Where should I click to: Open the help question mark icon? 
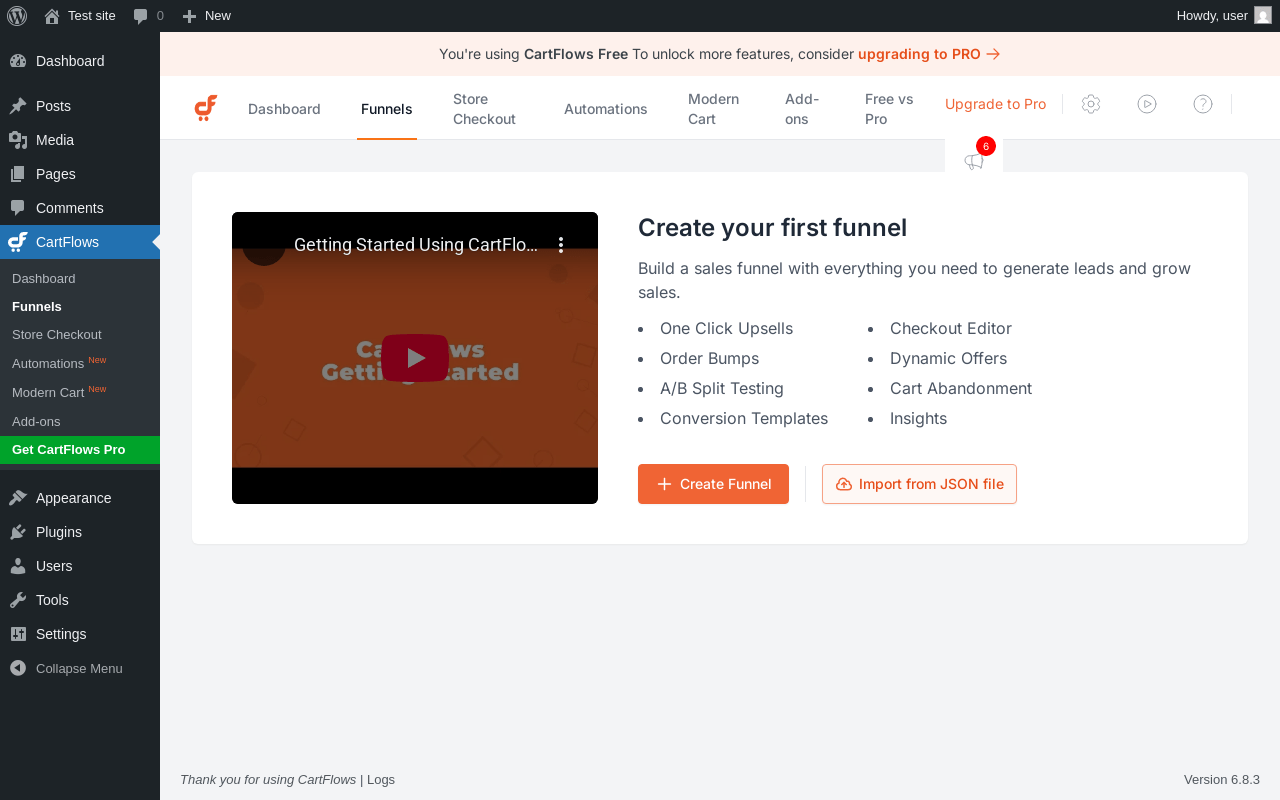point(1203,104)
